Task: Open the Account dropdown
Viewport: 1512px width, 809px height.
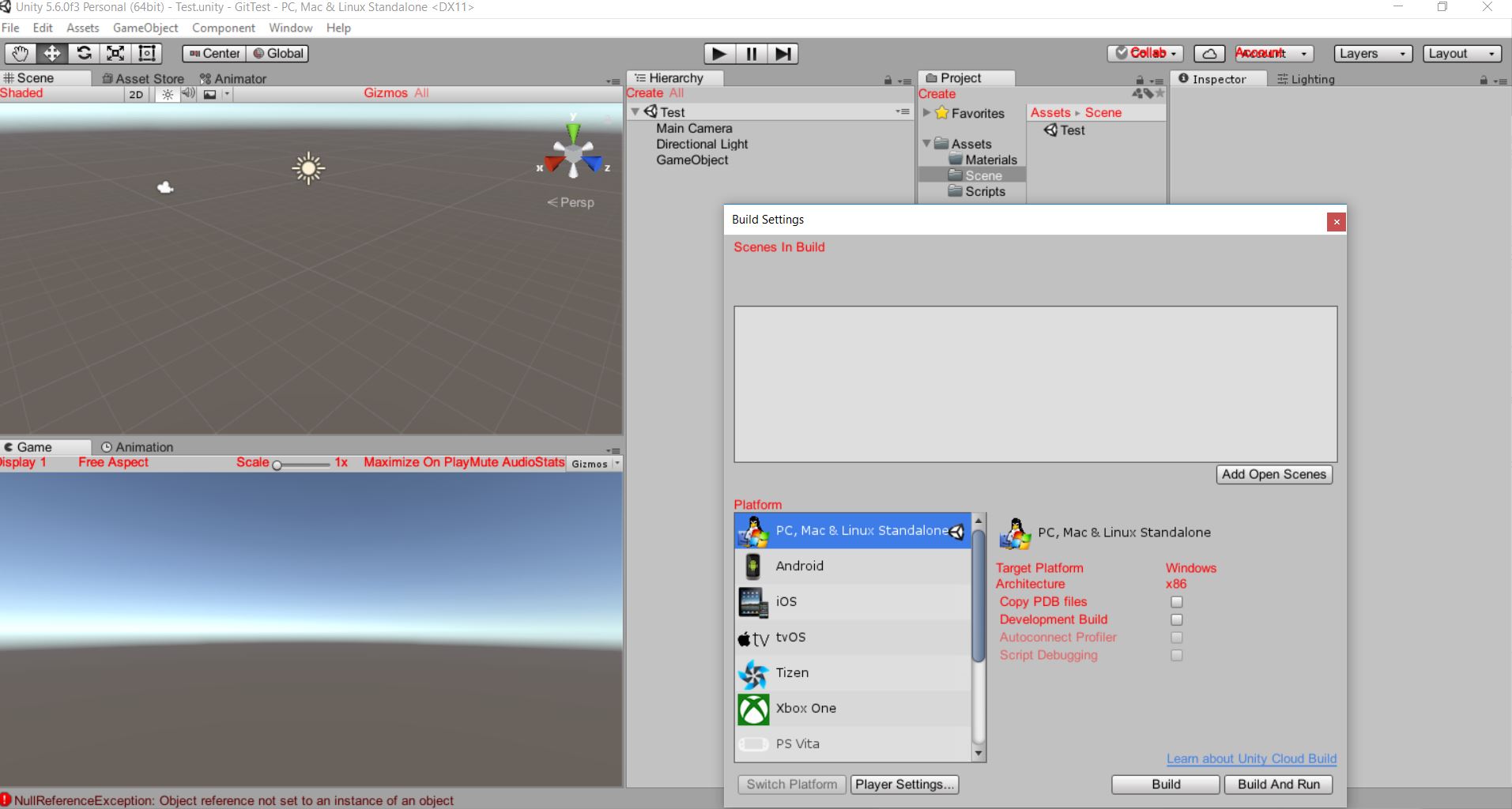Action: point(1274,54)
